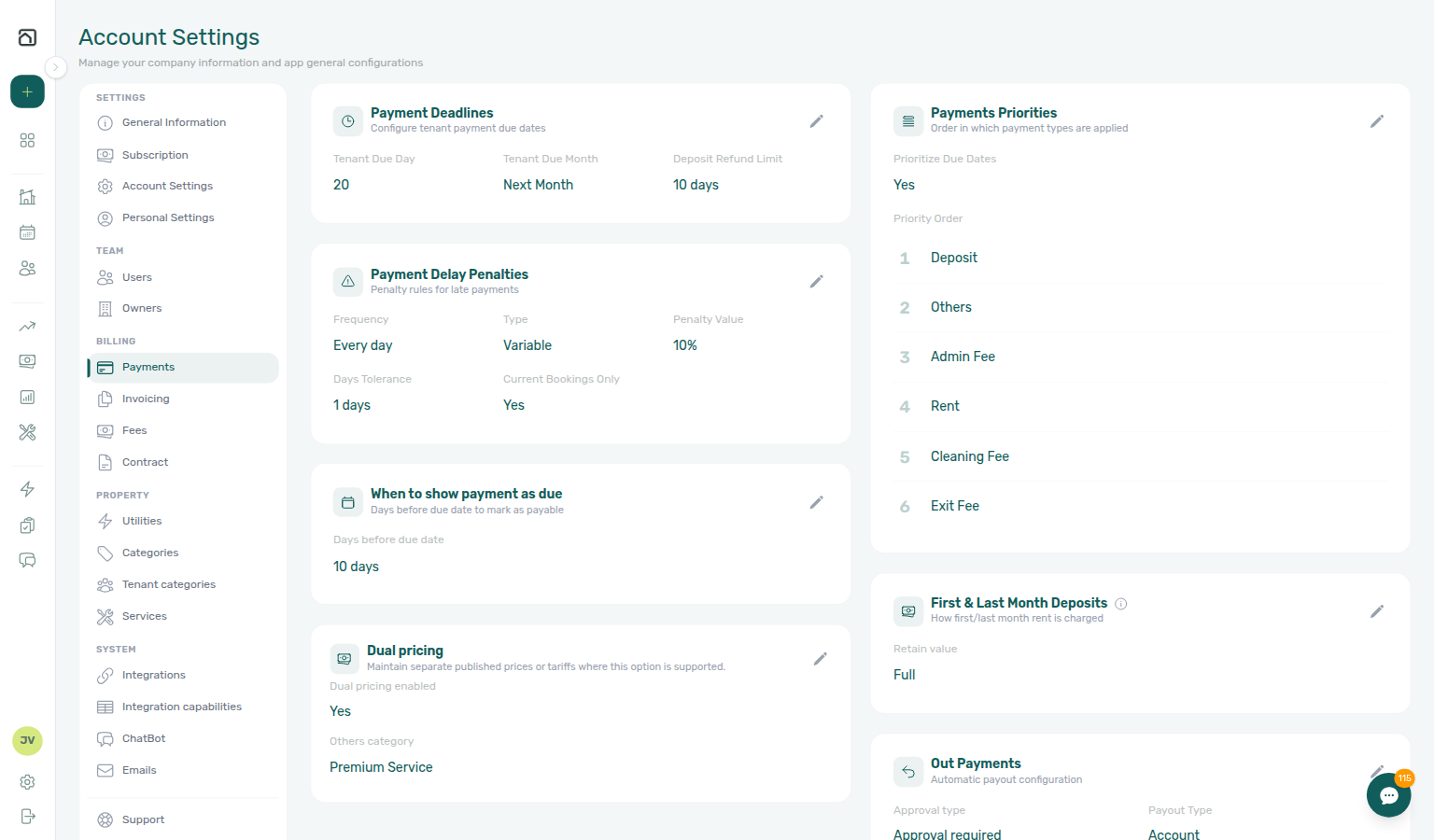Open Subscription settings

tap(183, 155)
